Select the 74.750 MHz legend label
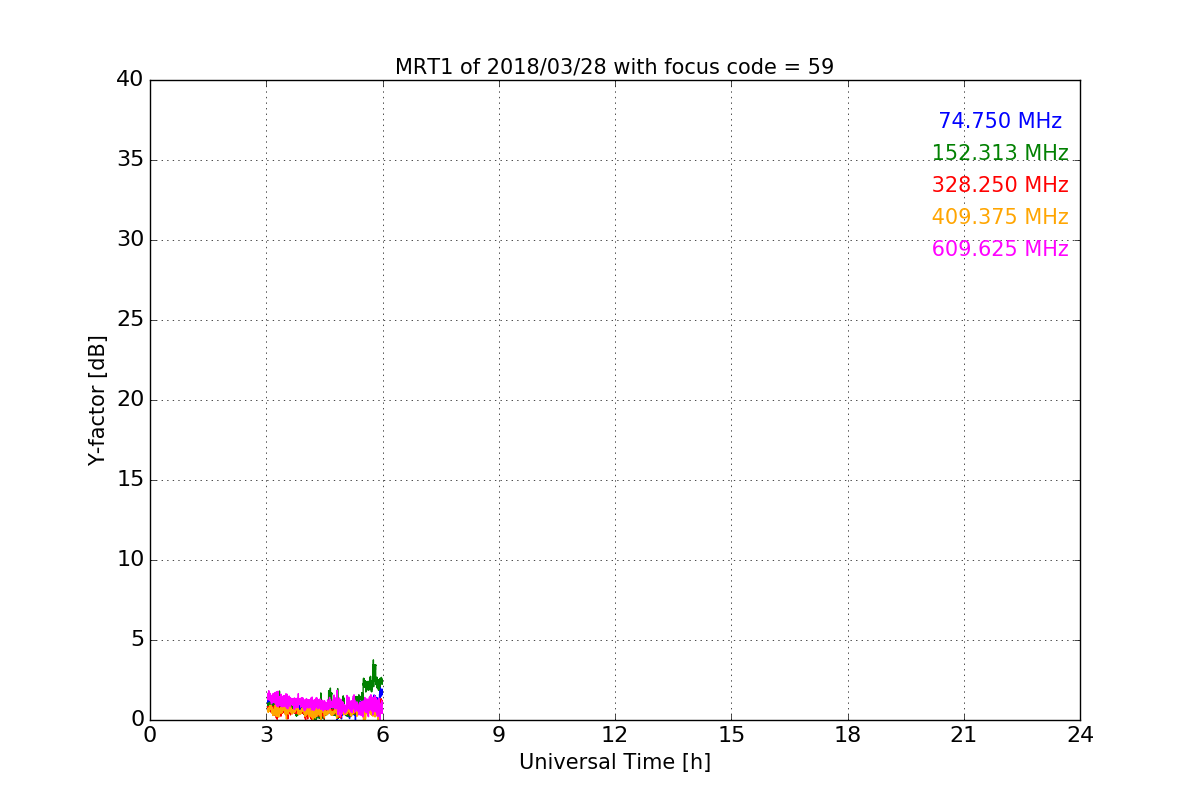 coord(1000,121)
